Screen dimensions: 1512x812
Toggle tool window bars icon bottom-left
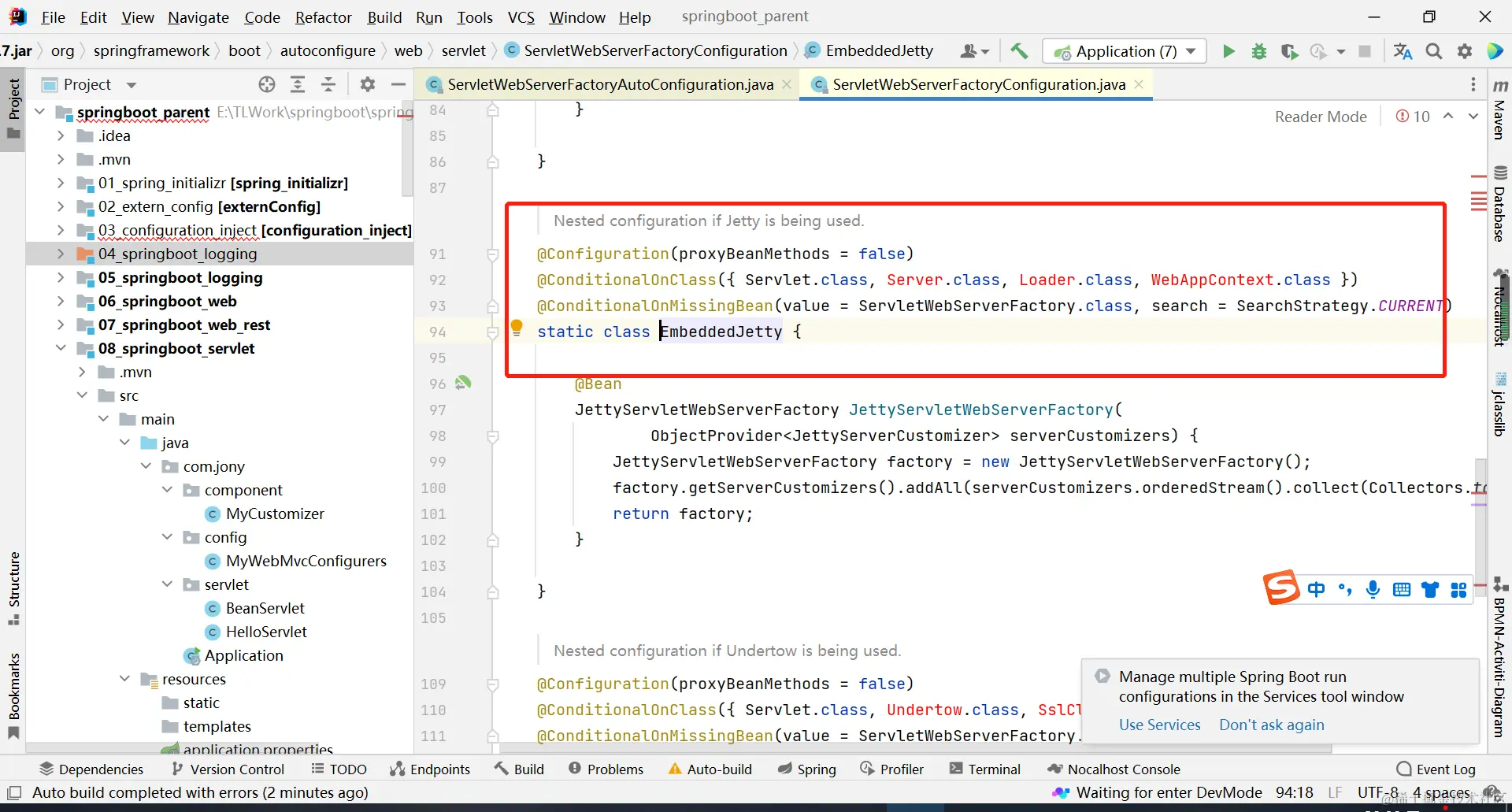[13, 792]
